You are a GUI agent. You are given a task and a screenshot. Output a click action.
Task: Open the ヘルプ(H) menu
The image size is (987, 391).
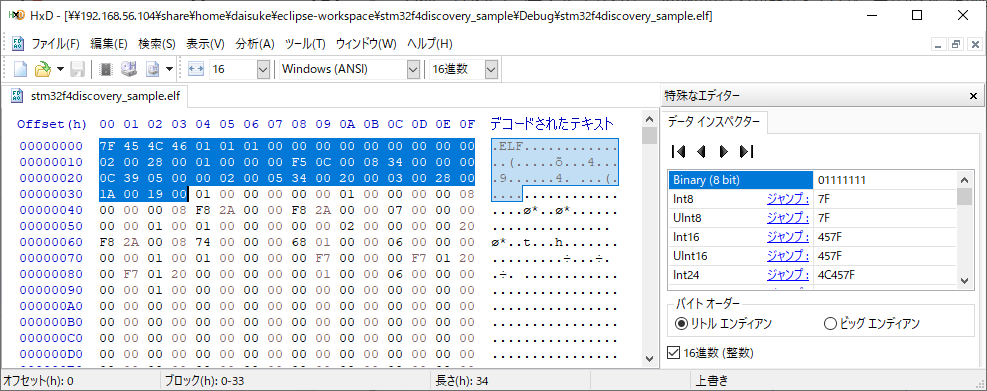pyautogui.click(x=430, y=44)
